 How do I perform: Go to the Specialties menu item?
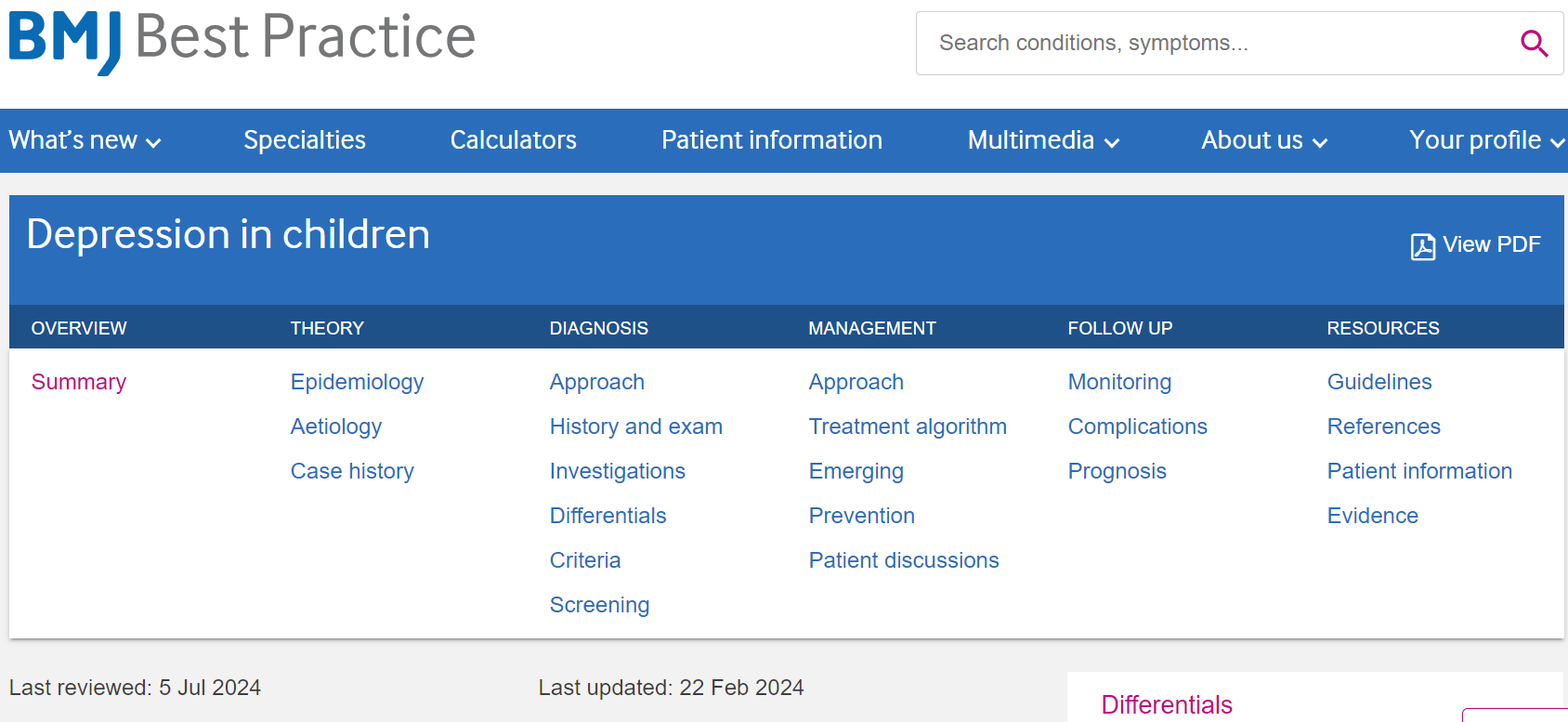[305, 140]
